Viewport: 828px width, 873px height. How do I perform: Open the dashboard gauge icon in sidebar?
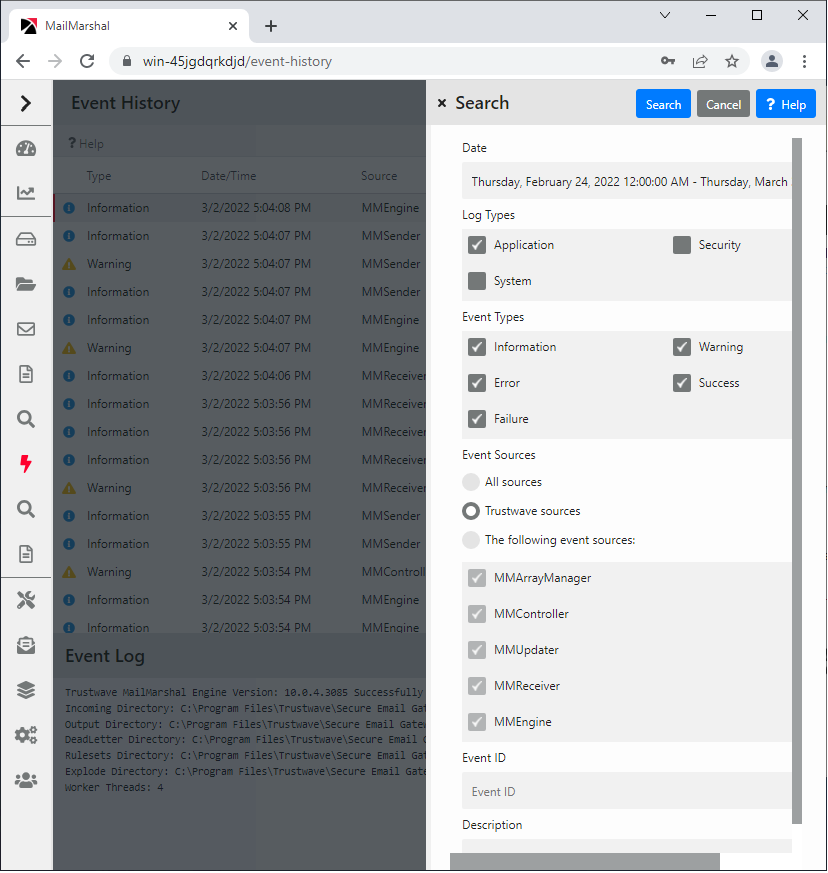pyautogui.click(x=26, y=149)
